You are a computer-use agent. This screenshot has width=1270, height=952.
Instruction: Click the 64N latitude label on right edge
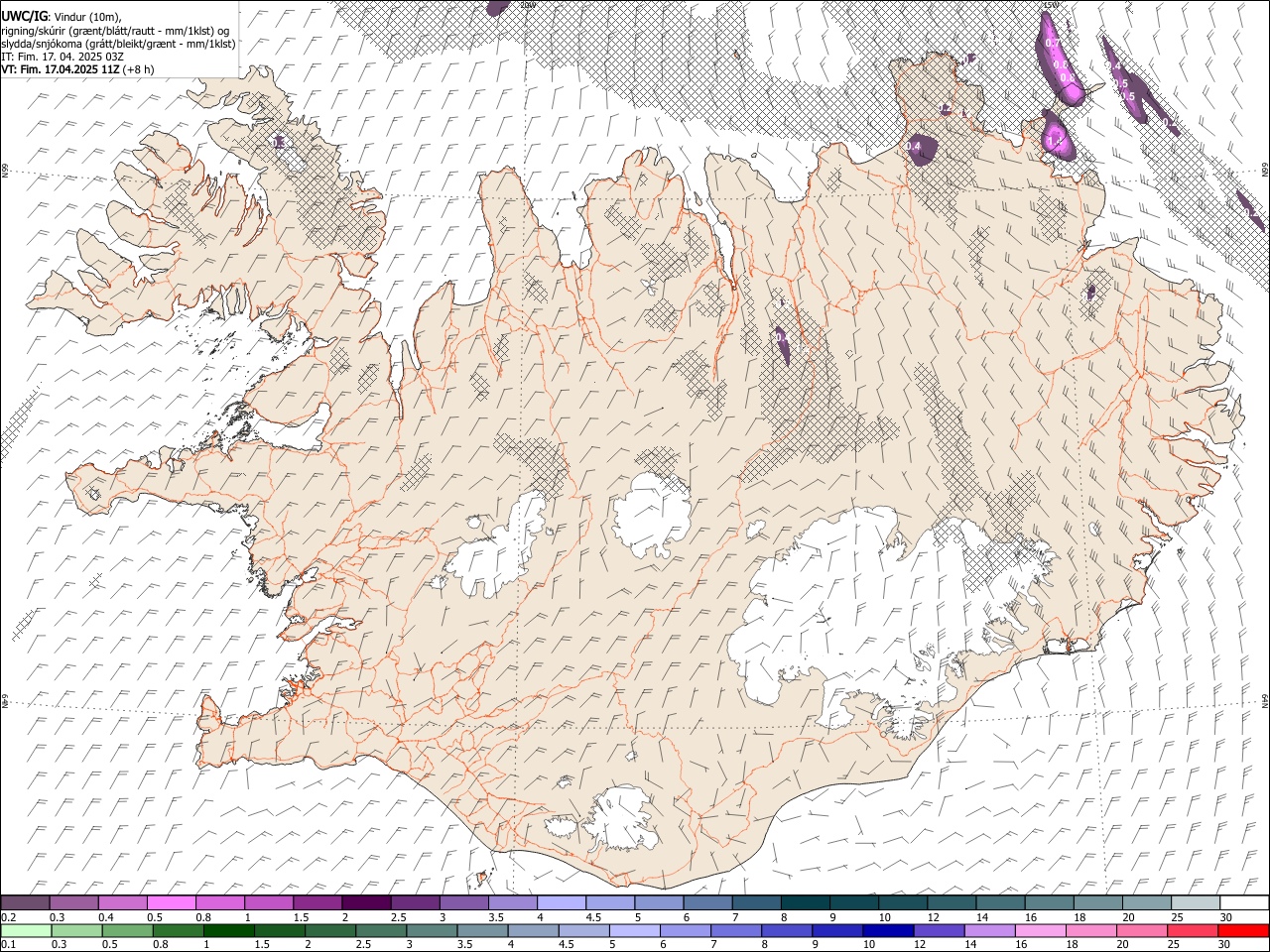[x=1265, y=699]
